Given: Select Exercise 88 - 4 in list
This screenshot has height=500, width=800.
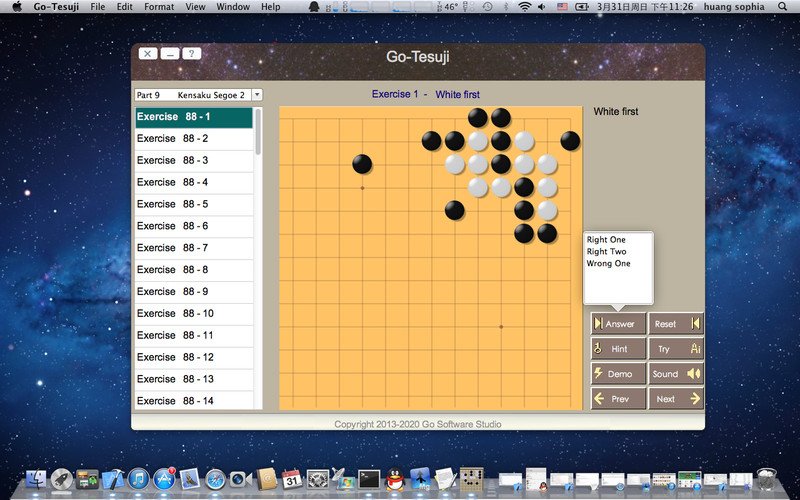Looking at the screenshot, I should point(194,182).
